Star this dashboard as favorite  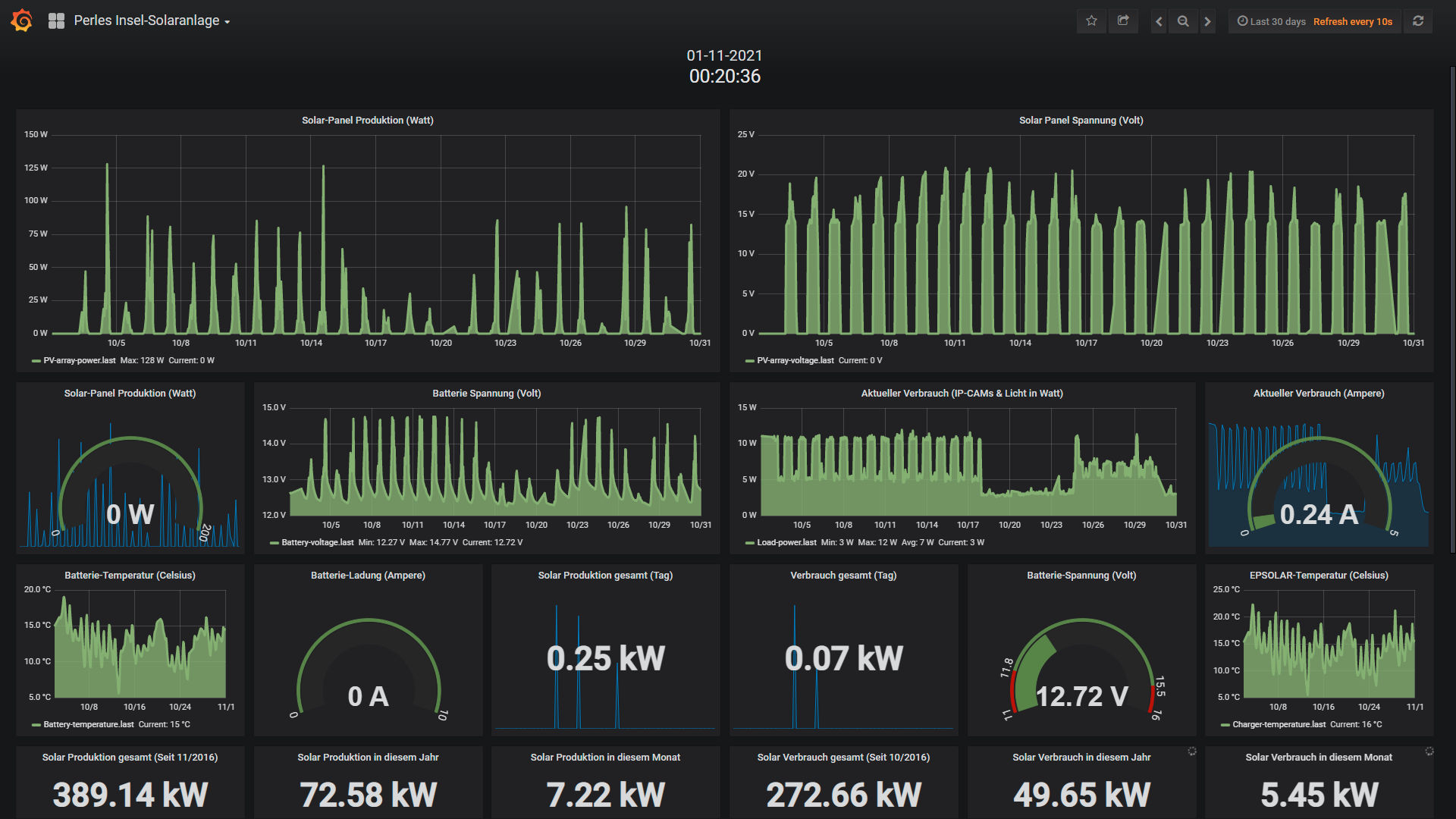tap(1091, 21)
